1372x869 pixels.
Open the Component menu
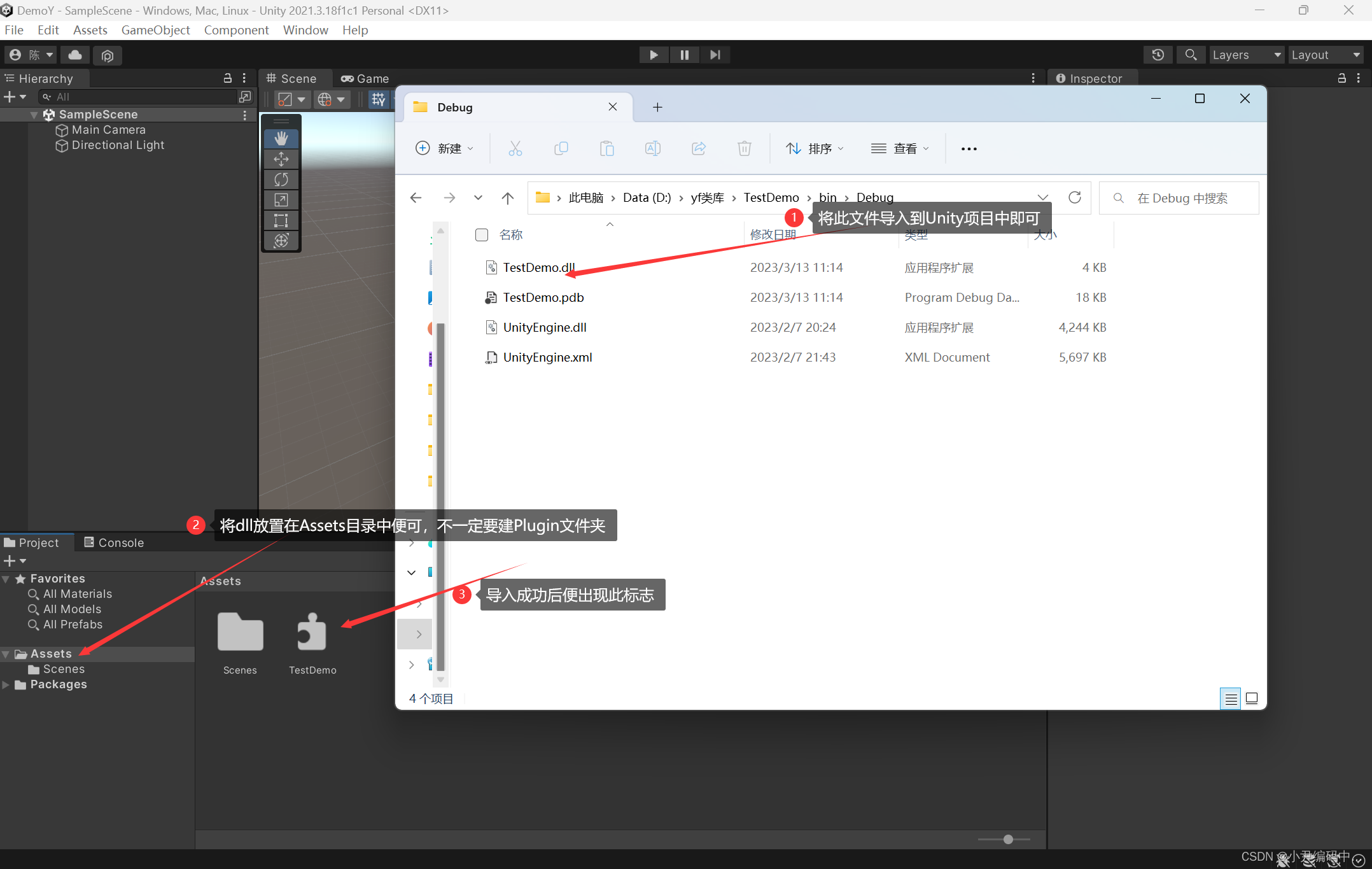point(236,30)
